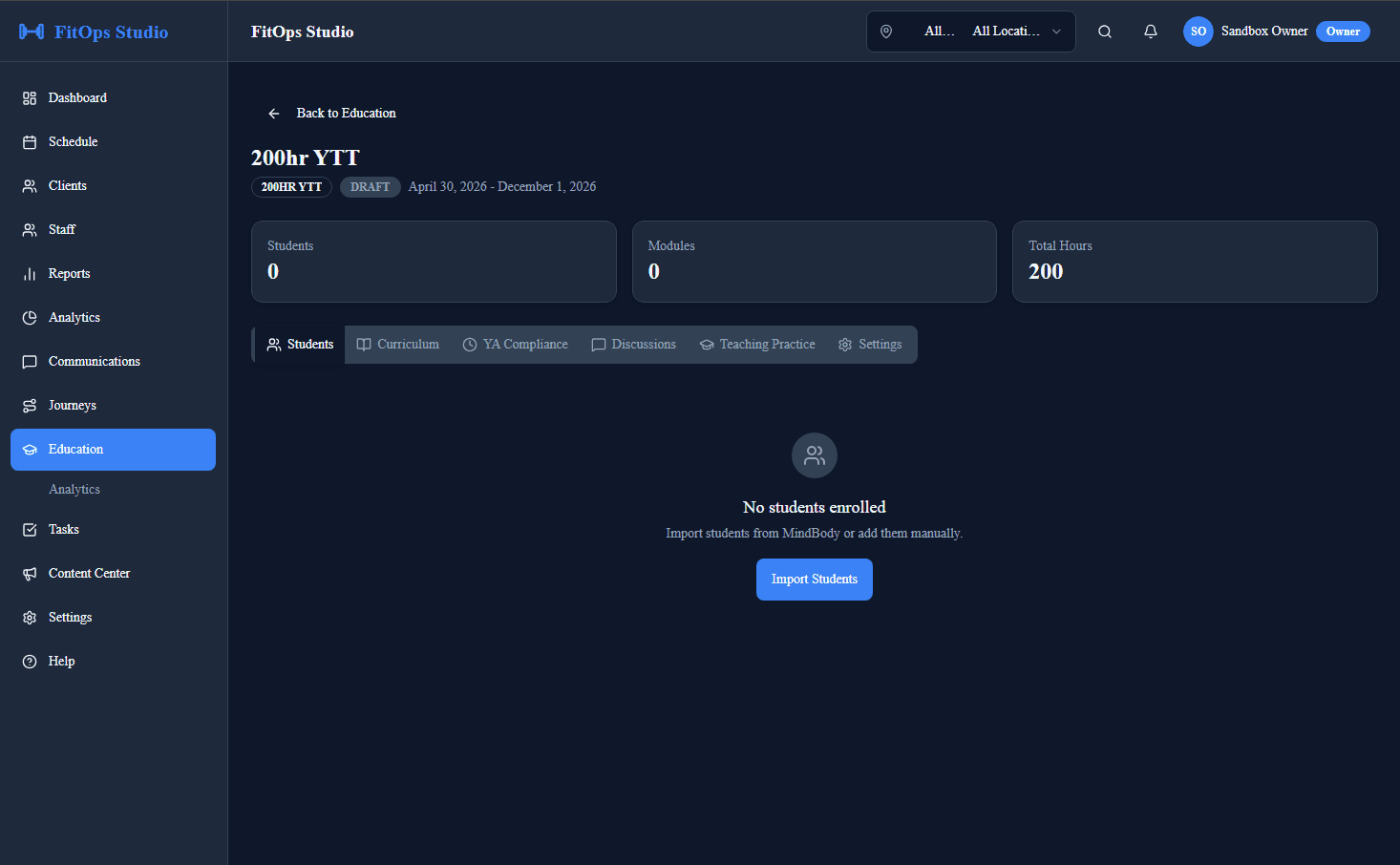Viewport: 1400px width, 865px height.
Task: Click the Journeys path icon in sidebar
Action: tap(30, 405)
